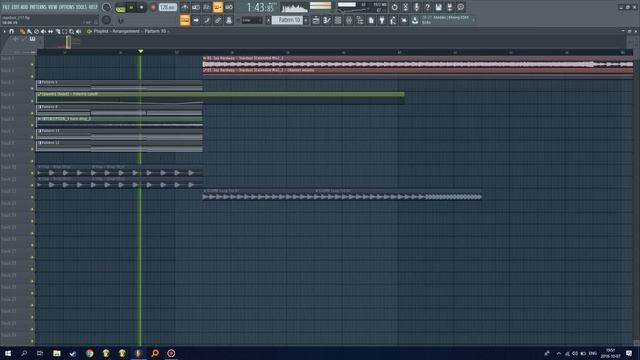640x360 pixels.
Task: Open the Pattern 10 selector dropdown
Action: [x=287, y=20]
